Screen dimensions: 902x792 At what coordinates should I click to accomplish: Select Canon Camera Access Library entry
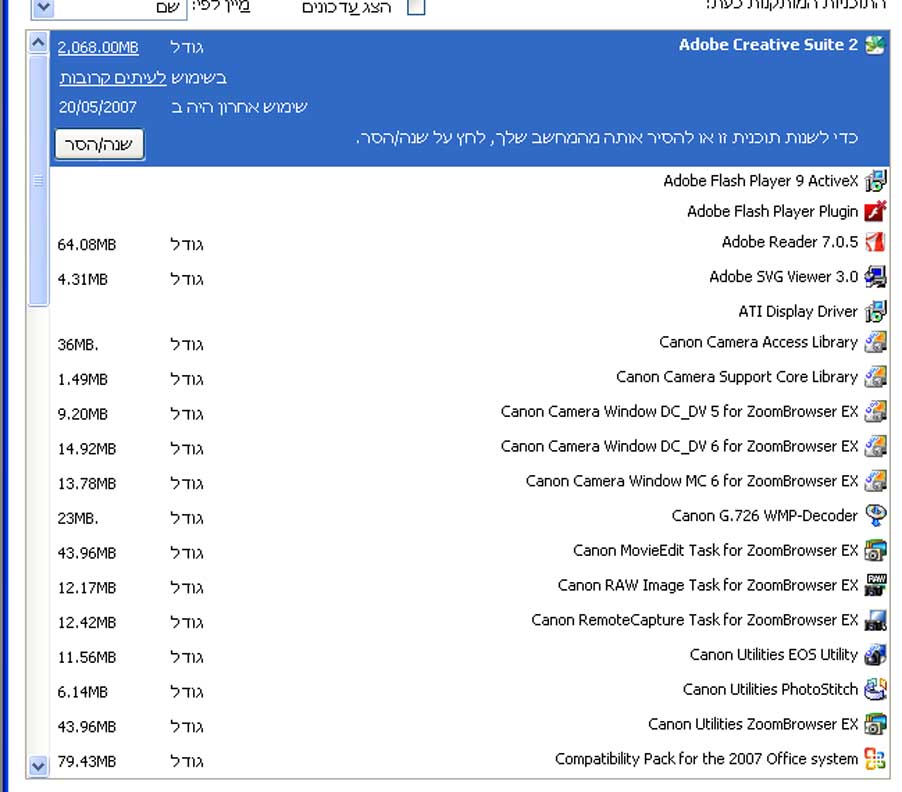pos(469,342)
